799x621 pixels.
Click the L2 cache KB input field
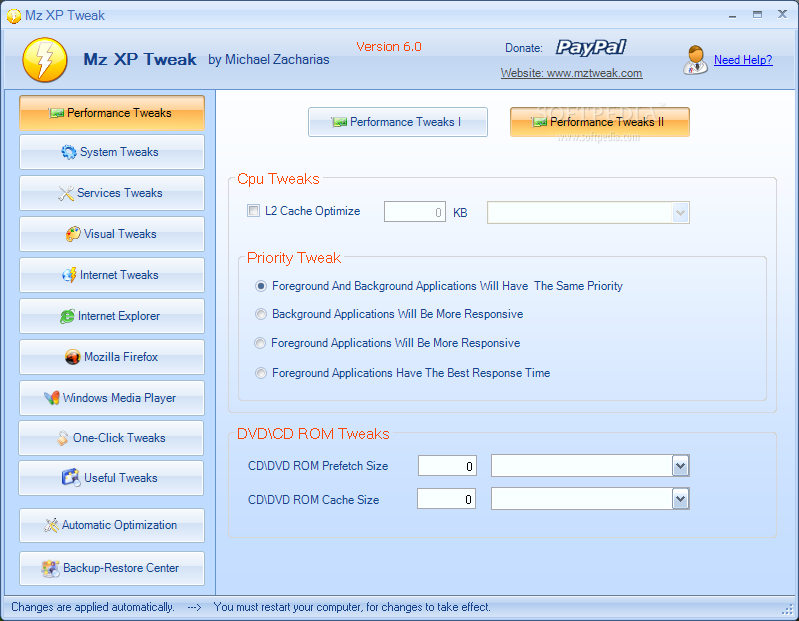point(415,212)
